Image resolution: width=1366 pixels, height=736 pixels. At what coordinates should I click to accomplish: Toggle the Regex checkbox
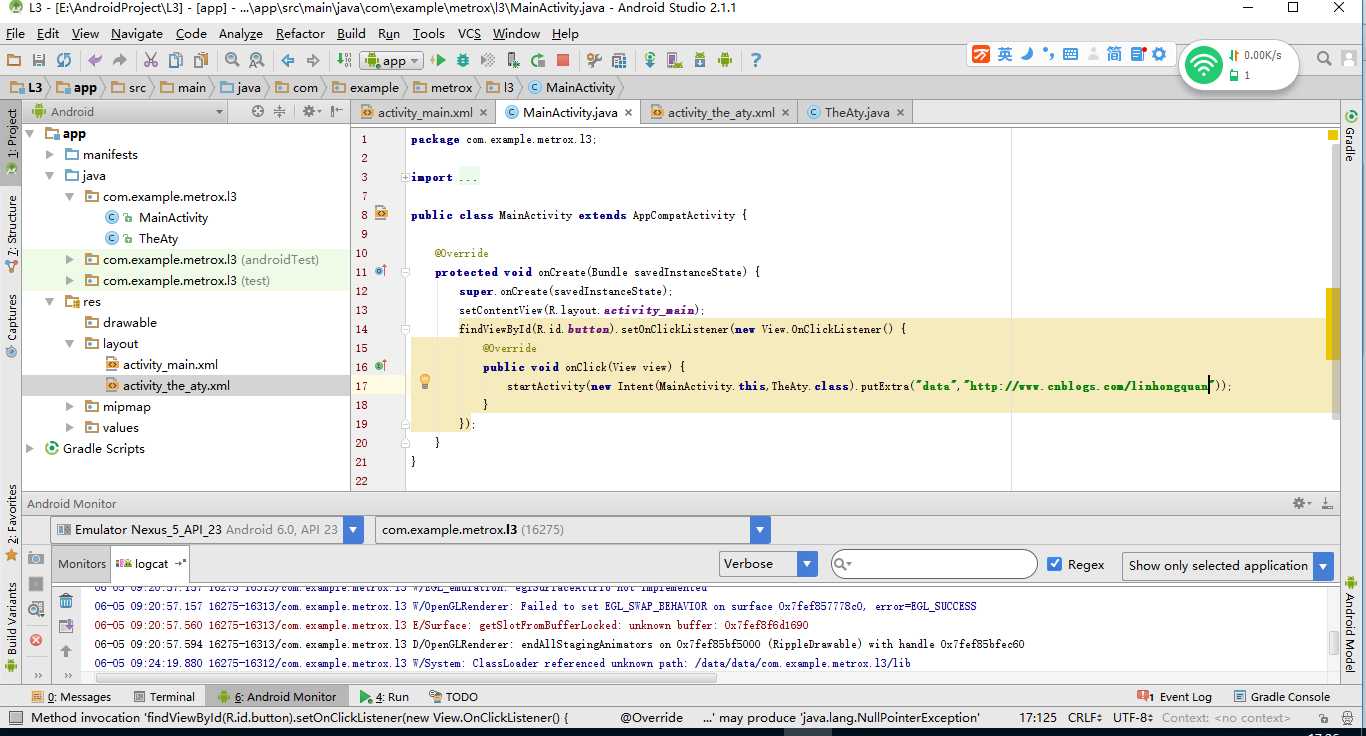1054,564
